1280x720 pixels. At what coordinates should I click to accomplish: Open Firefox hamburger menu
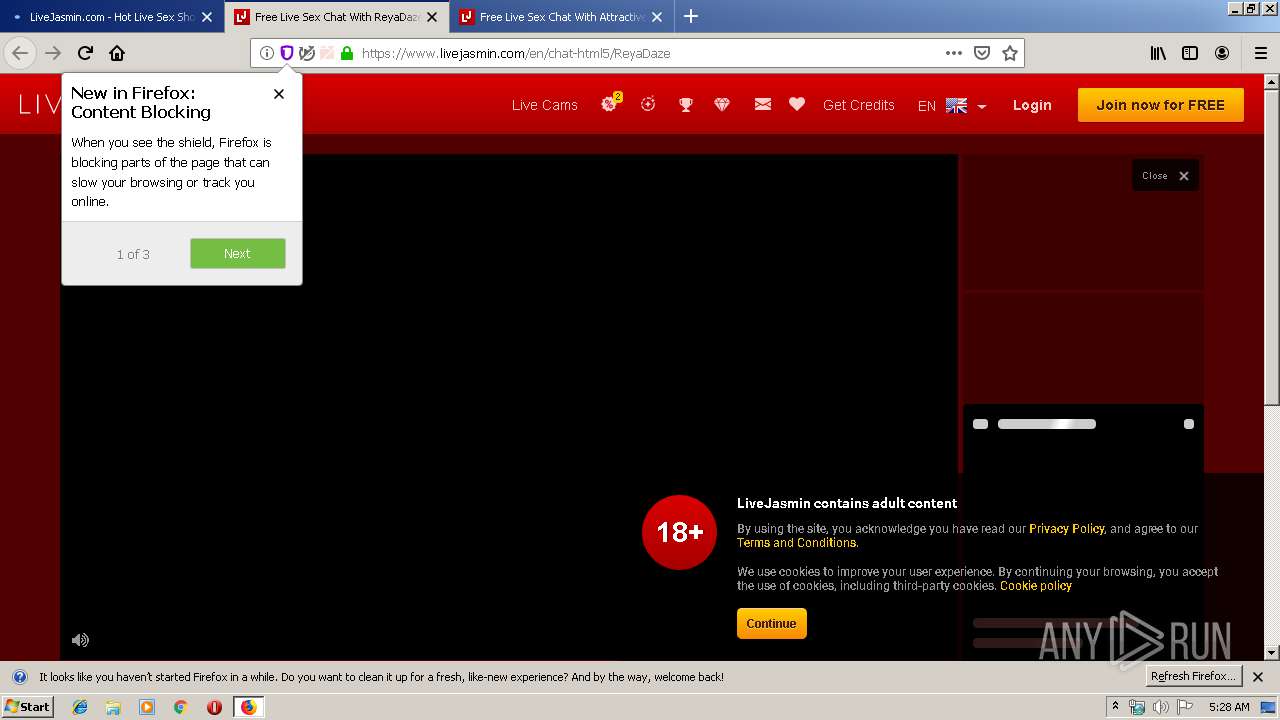click(x=1260, y=53)
